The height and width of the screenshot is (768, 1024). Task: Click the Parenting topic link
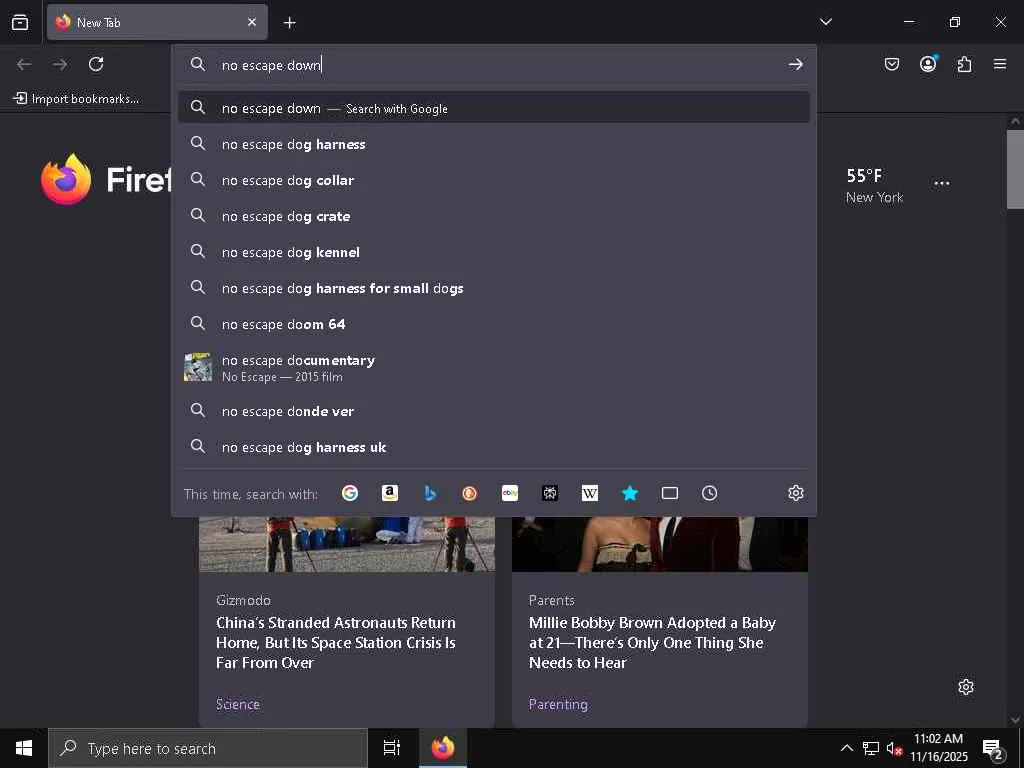558,704
